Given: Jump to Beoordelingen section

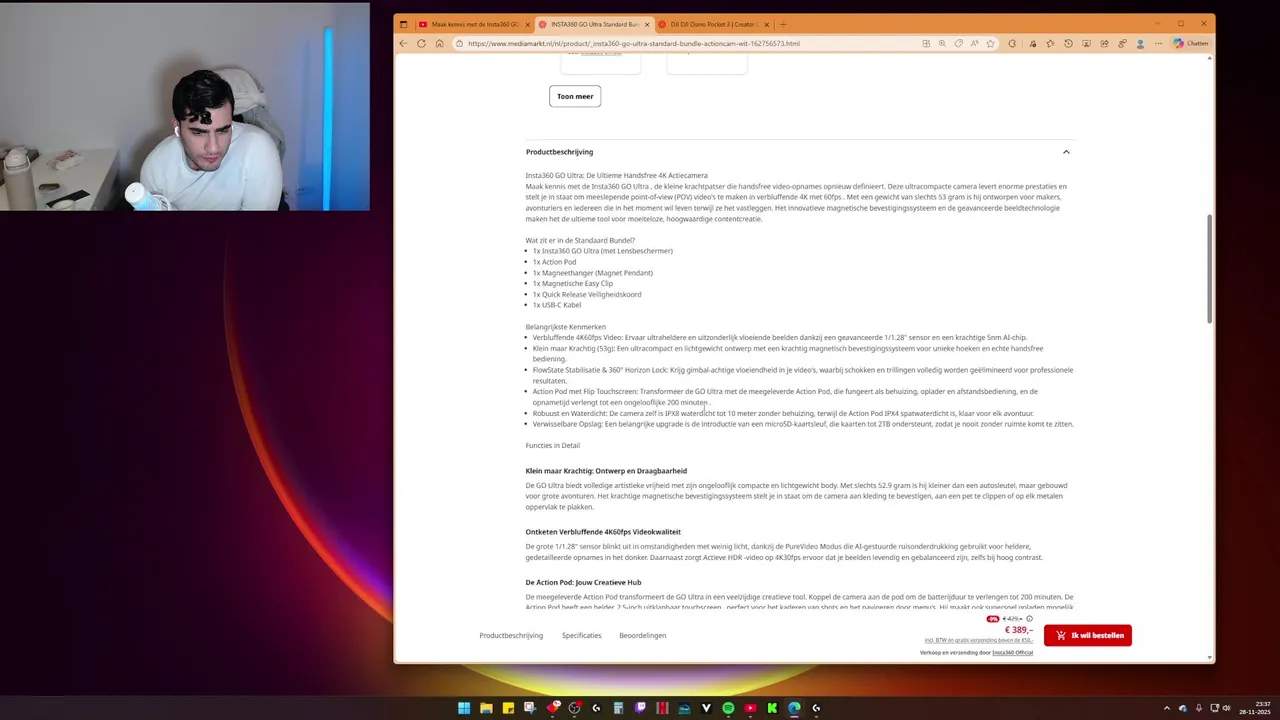Looking at the screenshot, I should (643, 635).
